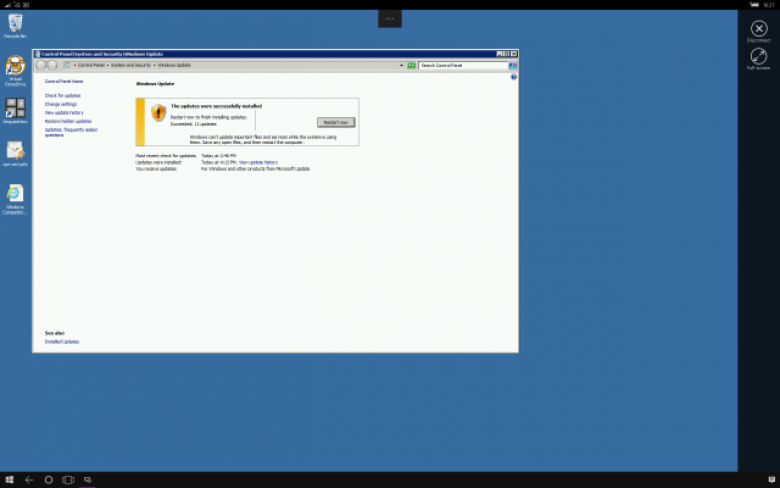Click View update history in the sidebar
This screenshot has height=488, width=780.
[x=64, y=113]
